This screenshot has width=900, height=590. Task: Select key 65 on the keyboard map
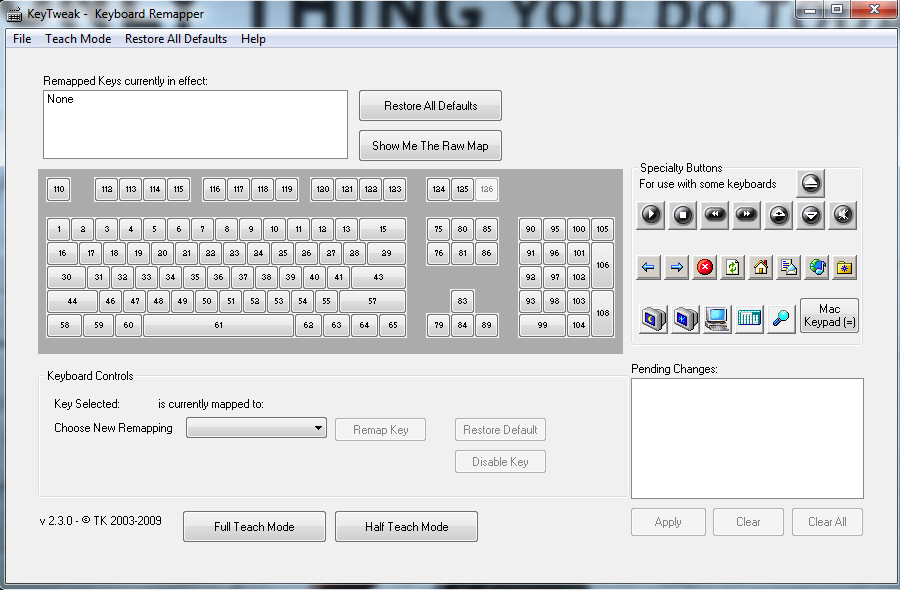coord(393,325)
